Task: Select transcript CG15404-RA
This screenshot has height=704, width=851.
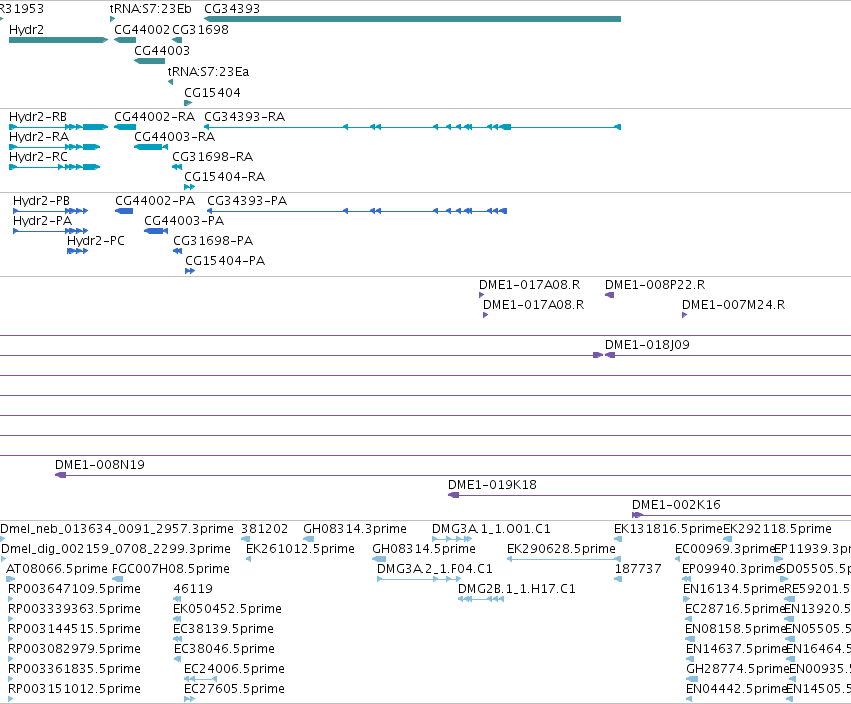Action: tap(189, 187)
